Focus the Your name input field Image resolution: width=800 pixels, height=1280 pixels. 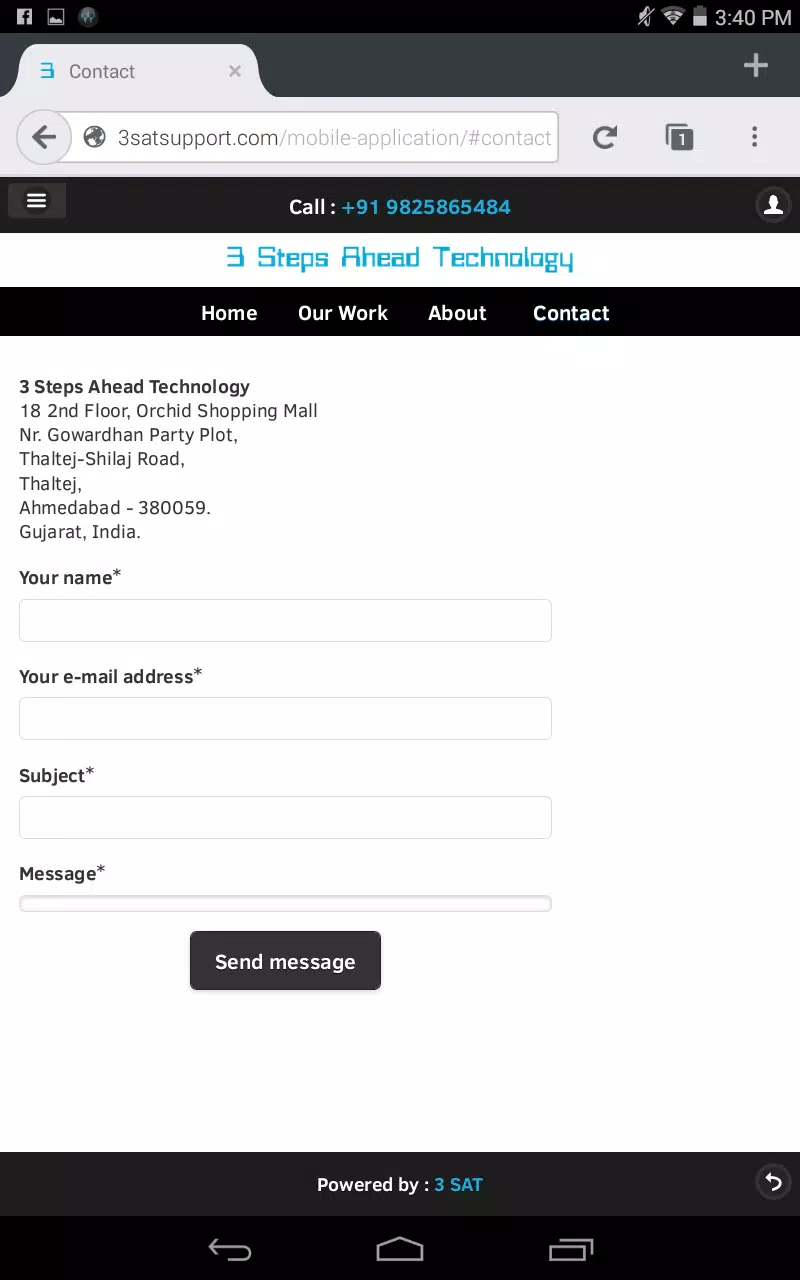pos(285,620)
